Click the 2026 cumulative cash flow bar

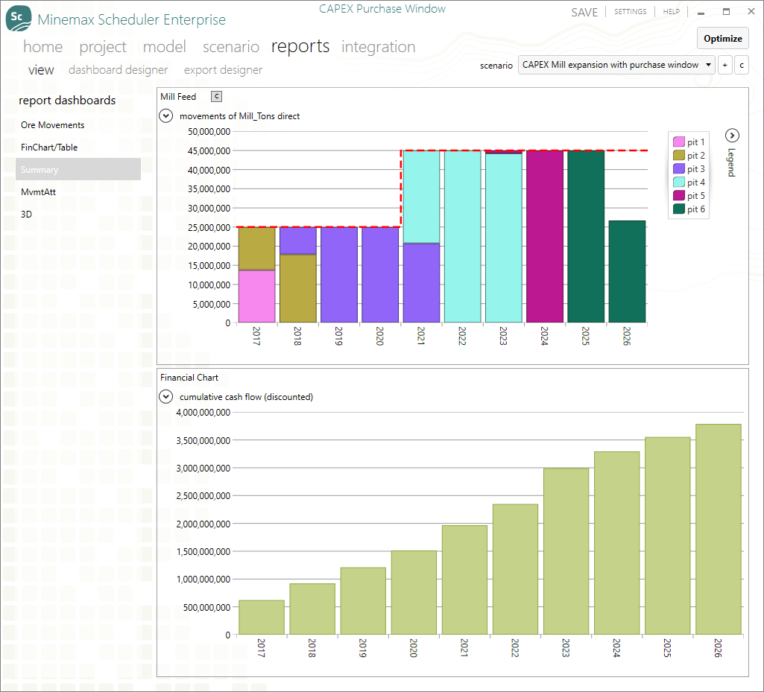(718, 529)
